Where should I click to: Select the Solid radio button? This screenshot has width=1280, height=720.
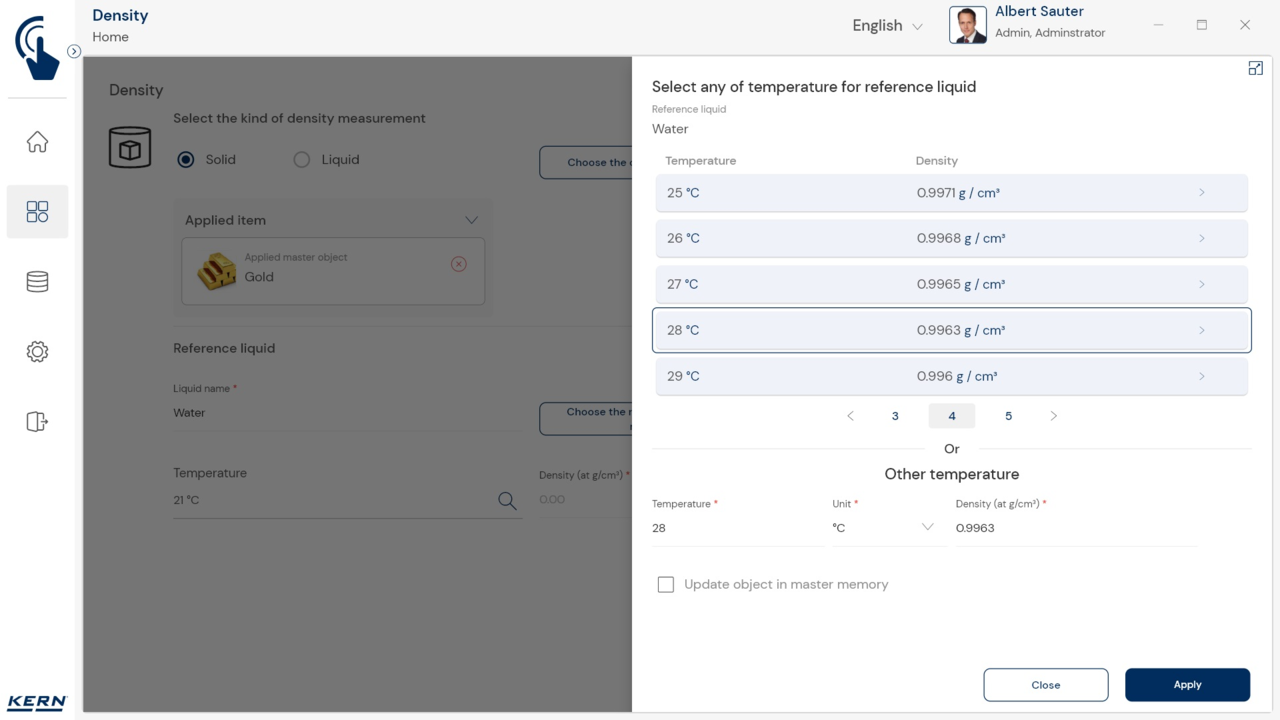point(186,160)
